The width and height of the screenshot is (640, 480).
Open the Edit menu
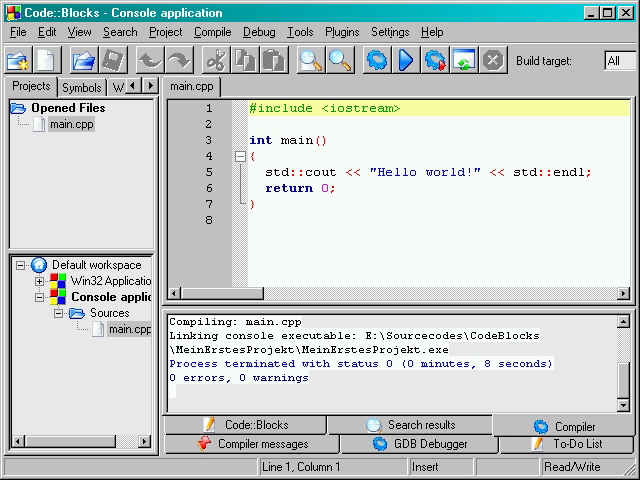(x=47, y=32)
